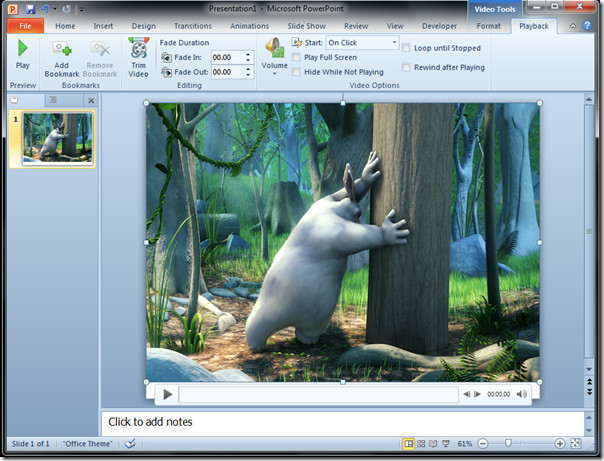Click Zoom Out minus button
Image resolution: width=604 pixels, height=461 pixels.
pos(482,444)
